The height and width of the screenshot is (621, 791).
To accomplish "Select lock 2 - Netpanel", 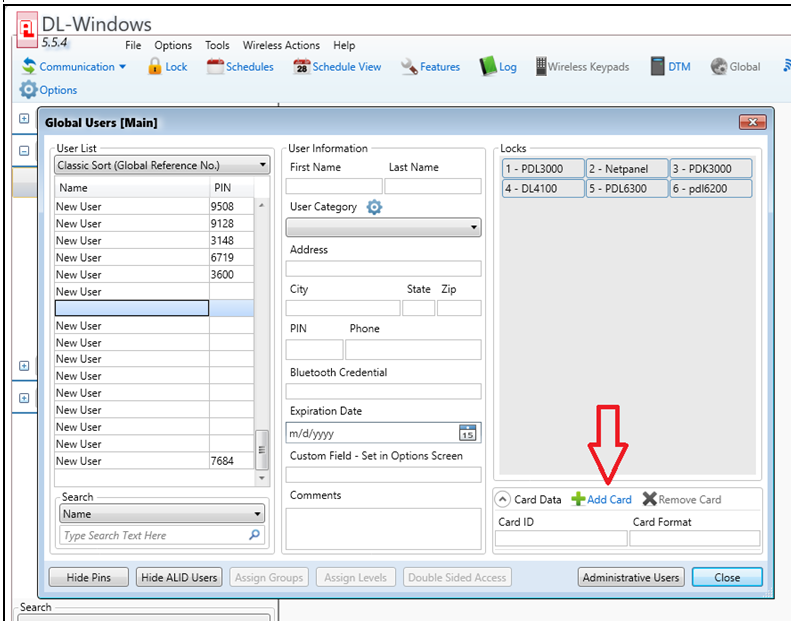I will point(627,168).
